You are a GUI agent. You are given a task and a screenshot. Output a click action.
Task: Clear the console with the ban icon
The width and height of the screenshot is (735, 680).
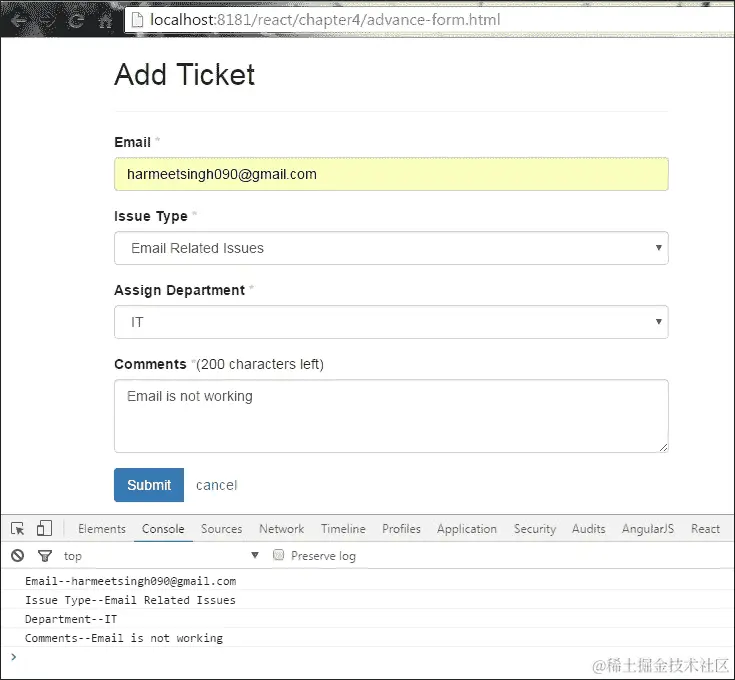click(x=18, y=556)
